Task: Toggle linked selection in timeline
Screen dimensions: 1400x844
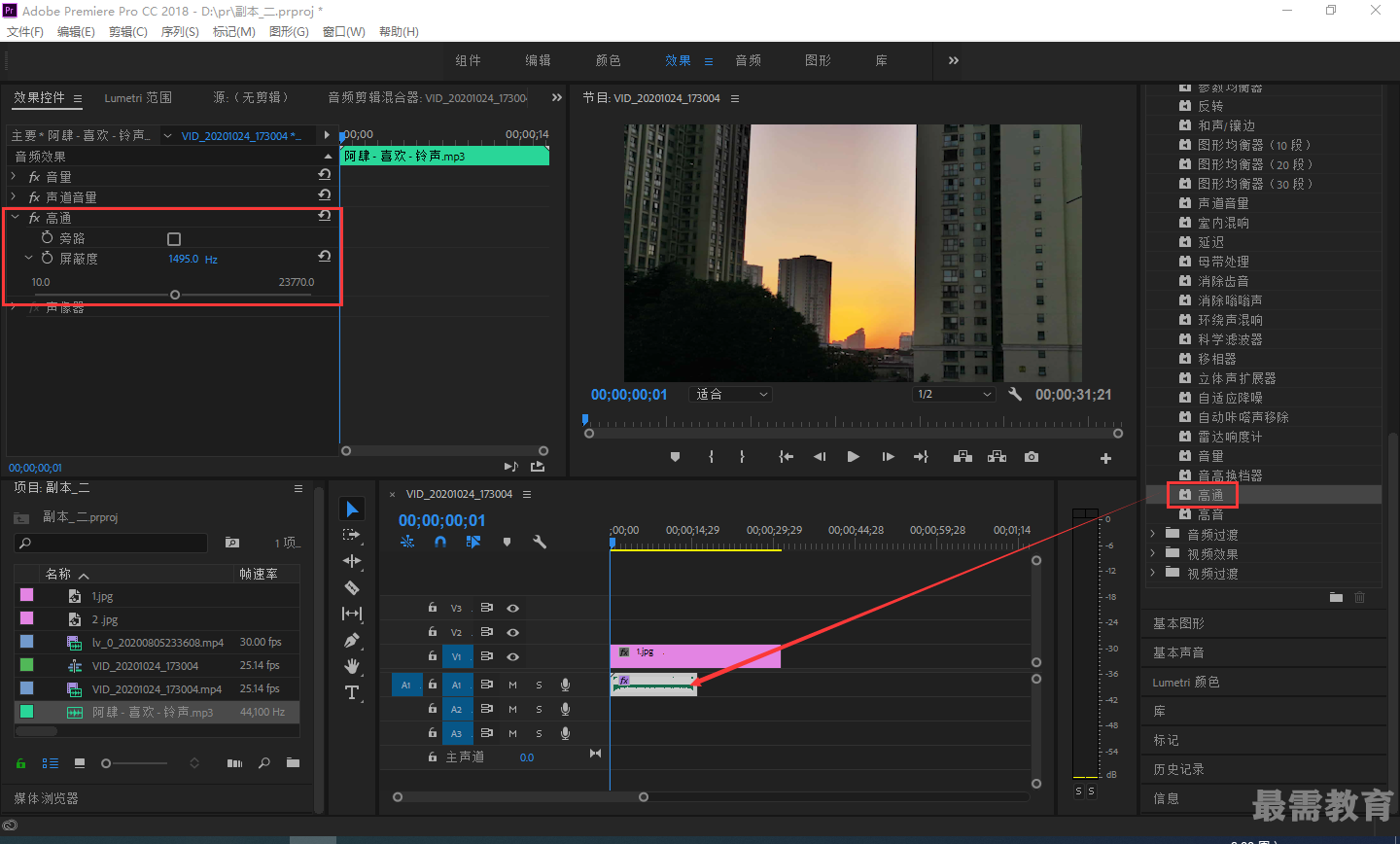Action: (x=473, y=542)
